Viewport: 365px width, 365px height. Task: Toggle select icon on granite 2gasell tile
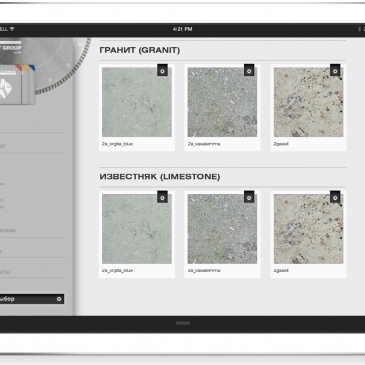tap(335, 70)
